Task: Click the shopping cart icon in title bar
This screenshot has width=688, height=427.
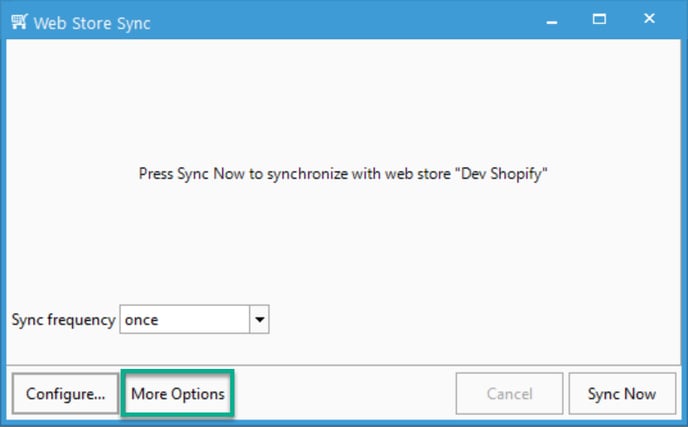Action: click(19, 22)
